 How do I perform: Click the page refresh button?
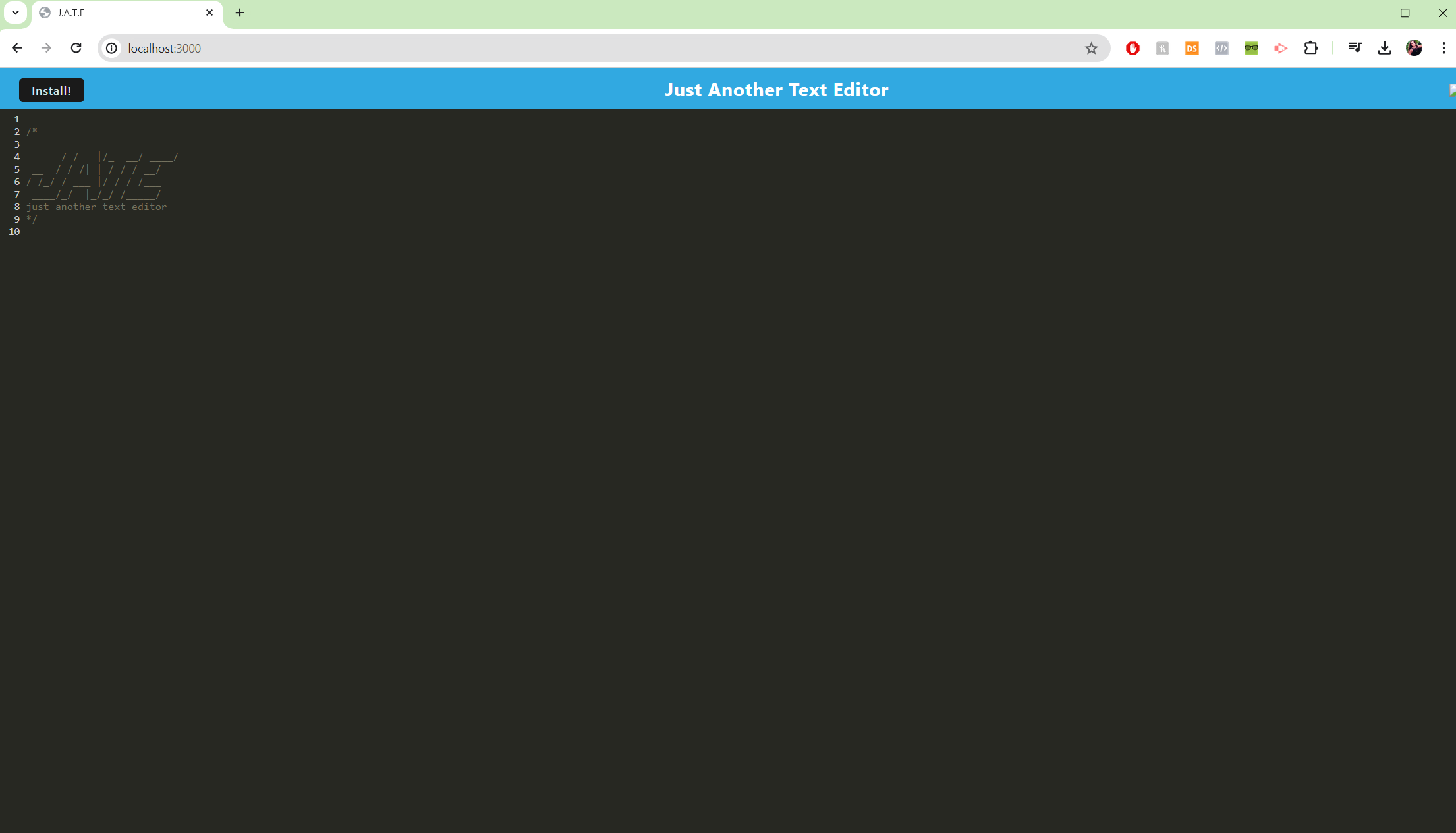[76, 48]
